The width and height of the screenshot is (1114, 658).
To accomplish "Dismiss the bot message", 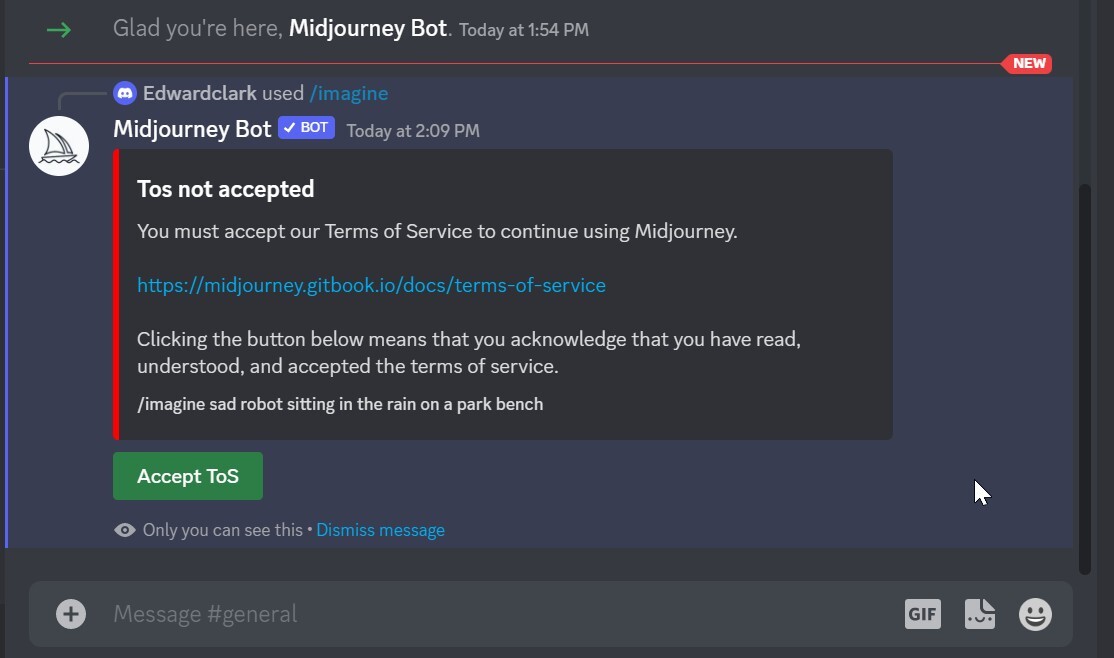I will point(380,530).
